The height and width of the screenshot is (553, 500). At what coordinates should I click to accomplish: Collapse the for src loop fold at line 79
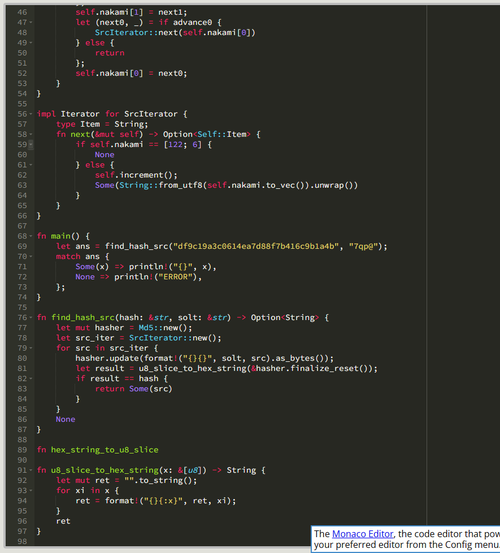(31, 348)
